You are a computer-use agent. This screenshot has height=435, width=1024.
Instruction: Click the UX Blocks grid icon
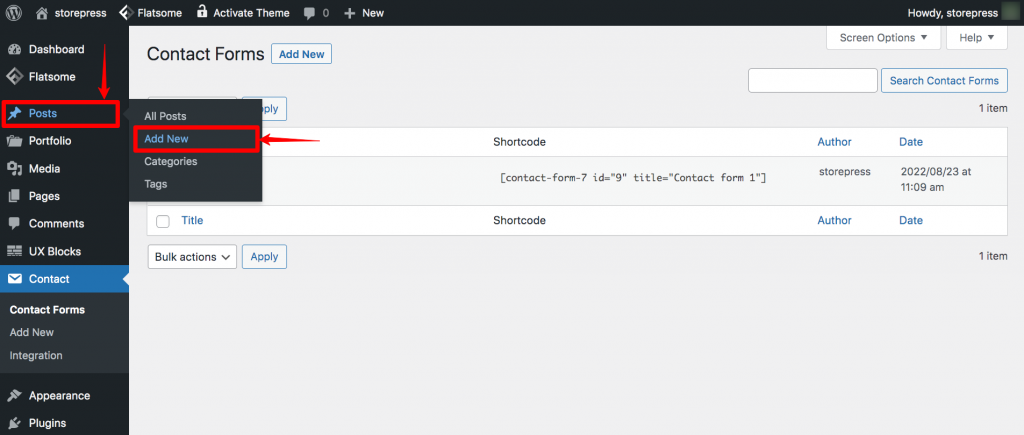point(14,251)
